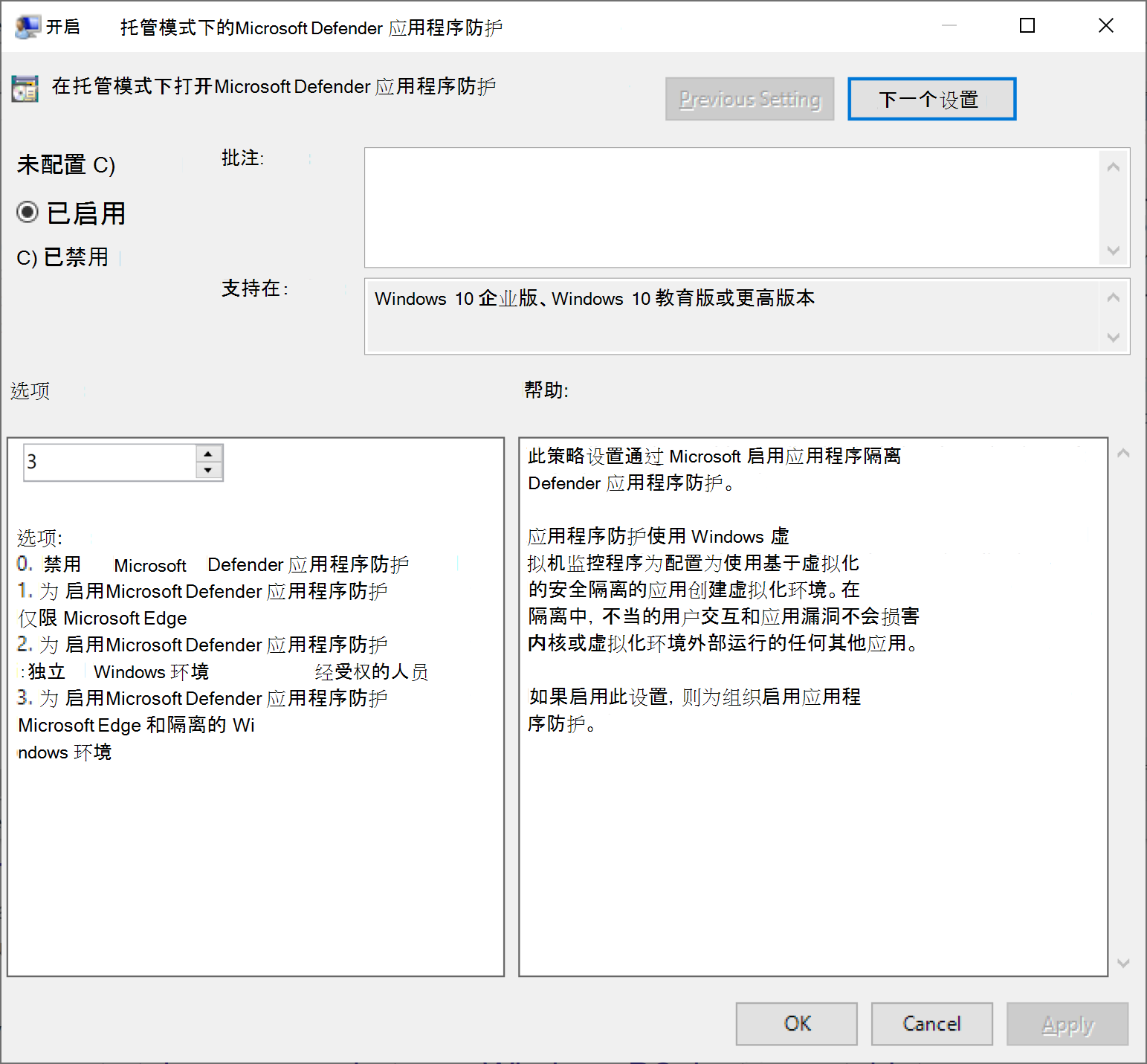Select the 已禁用 (Disabled) option
Image resolution: width=1147 pixels, height=1064 pixels.
62,257
